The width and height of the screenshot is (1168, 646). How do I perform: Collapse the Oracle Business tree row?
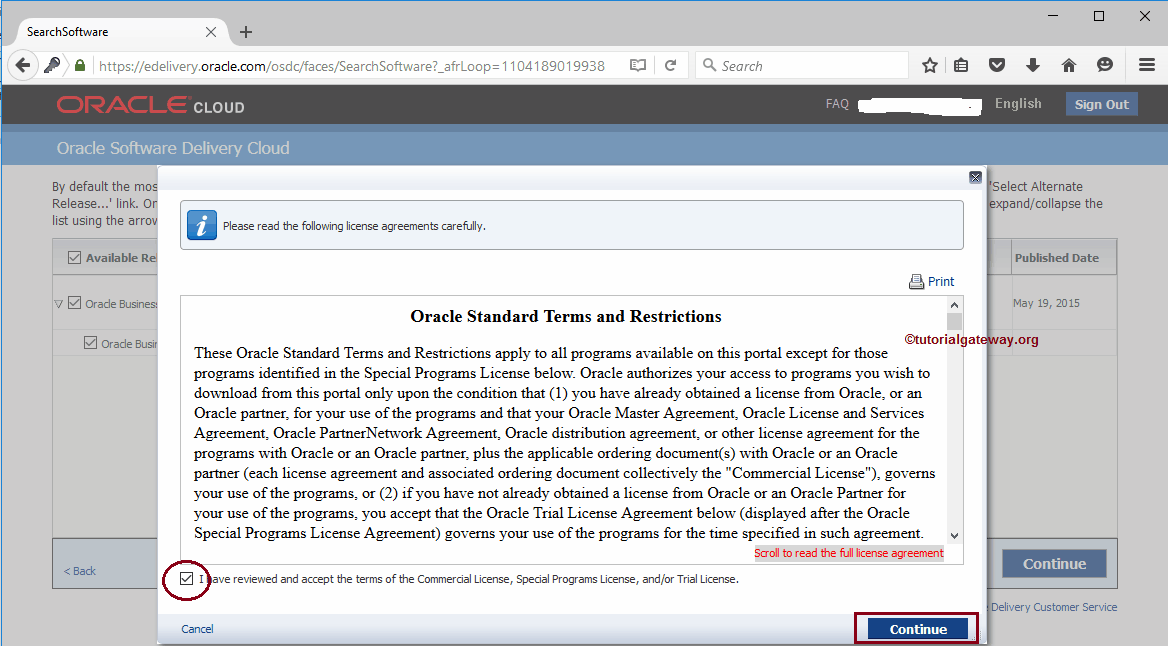click(x=58, y=304)
